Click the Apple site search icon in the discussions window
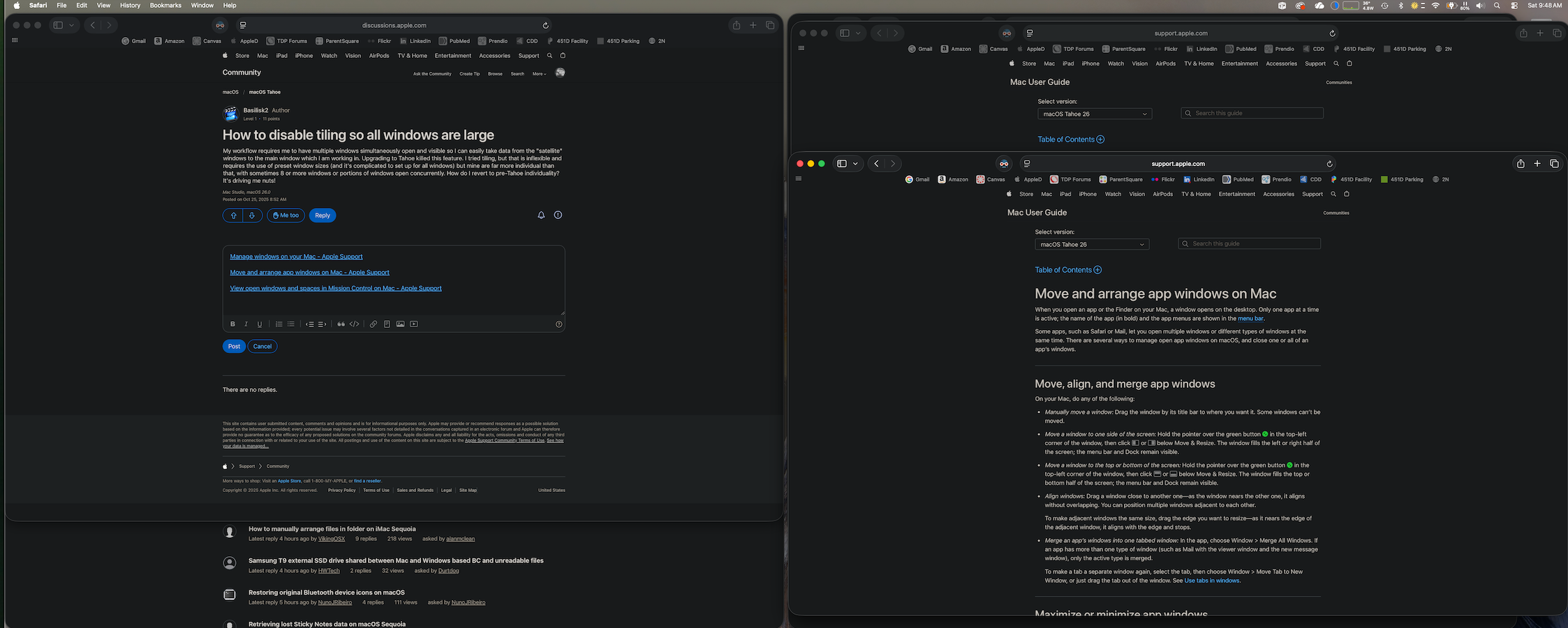The height and width of the screenshot is (628, 1568). tap(549, 56)
